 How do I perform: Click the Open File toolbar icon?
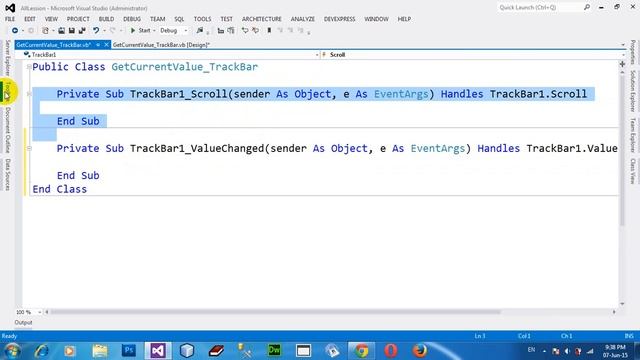[x=61, y=31]
